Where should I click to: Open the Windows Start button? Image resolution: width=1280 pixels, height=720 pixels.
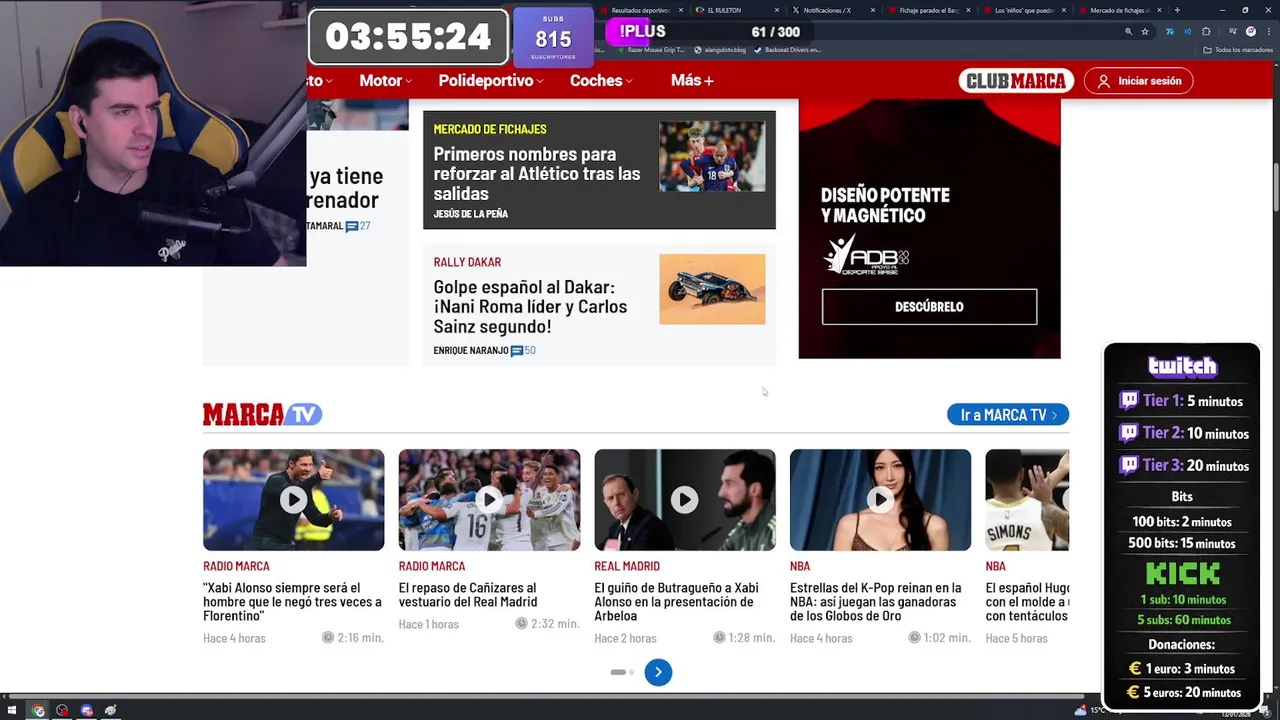coord(13,711)
